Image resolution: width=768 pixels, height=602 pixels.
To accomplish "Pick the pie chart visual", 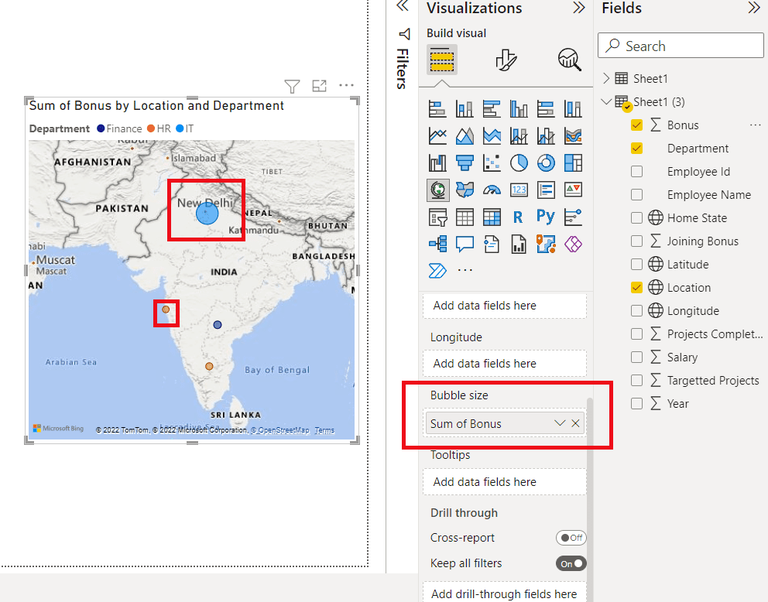I will (519, 163).
